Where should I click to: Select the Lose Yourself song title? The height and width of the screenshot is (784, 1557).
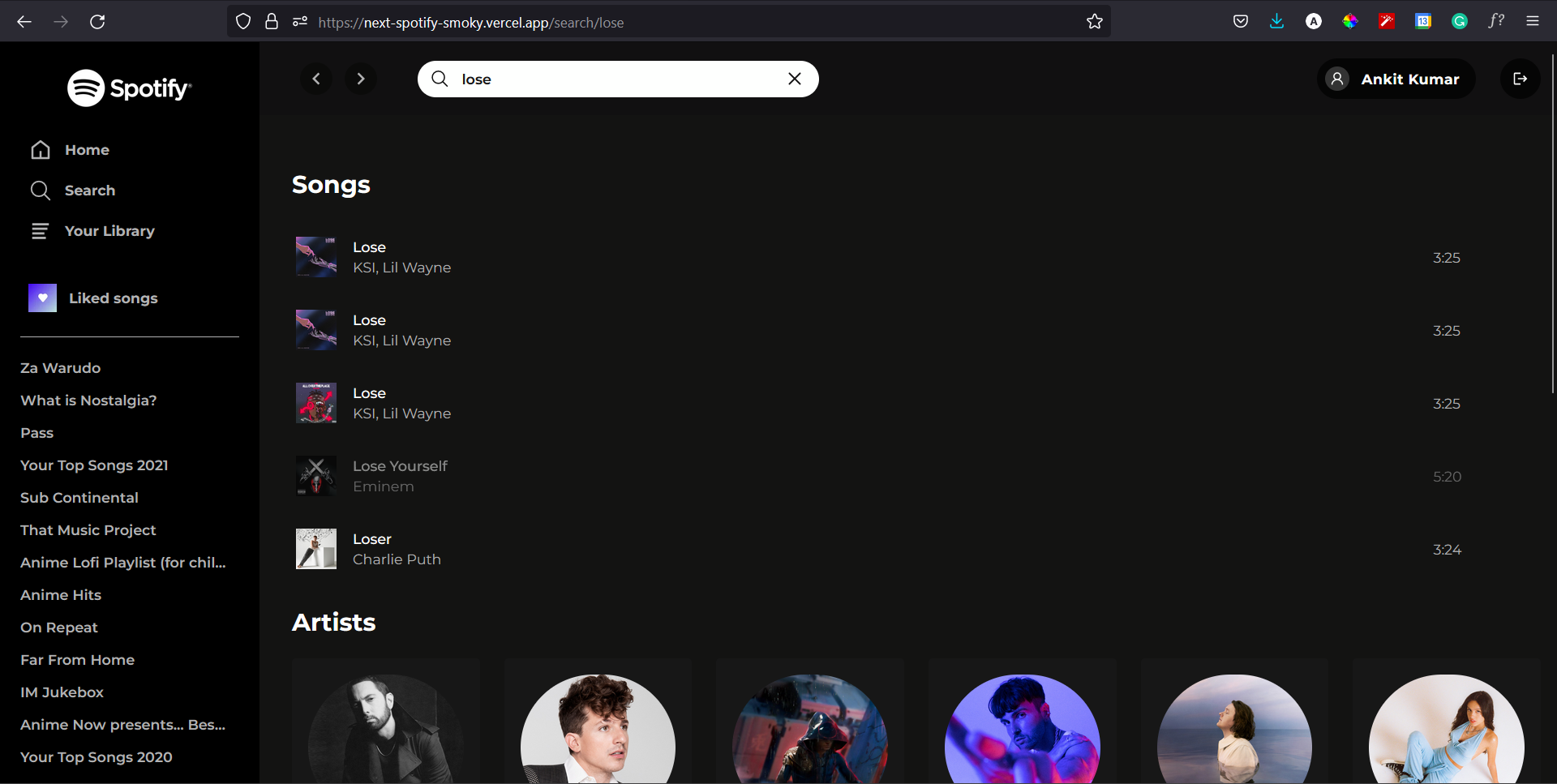(x=400, y=466)
